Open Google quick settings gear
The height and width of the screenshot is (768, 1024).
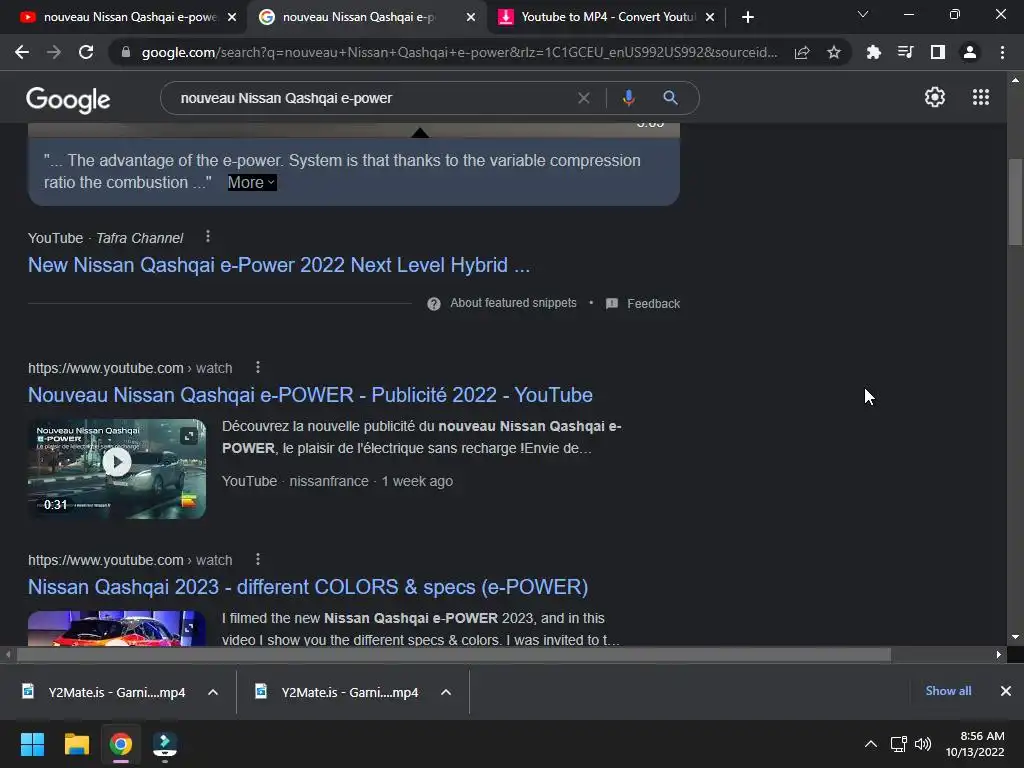pyautogui.click(x=935, y=97)
